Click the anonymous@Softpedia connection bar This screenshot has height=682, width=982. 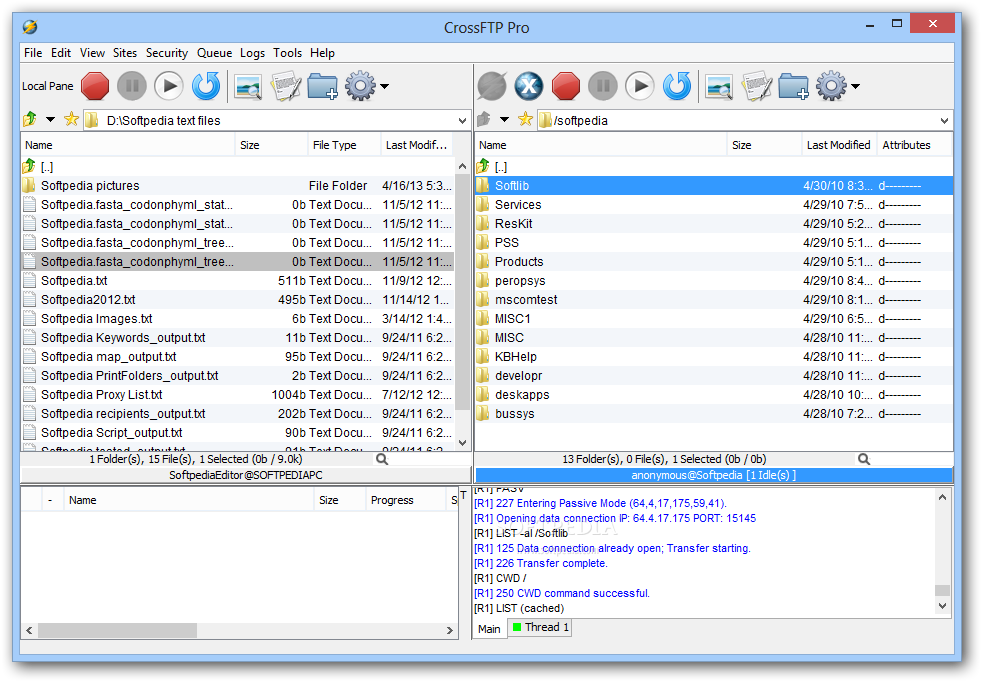(713, 475)
